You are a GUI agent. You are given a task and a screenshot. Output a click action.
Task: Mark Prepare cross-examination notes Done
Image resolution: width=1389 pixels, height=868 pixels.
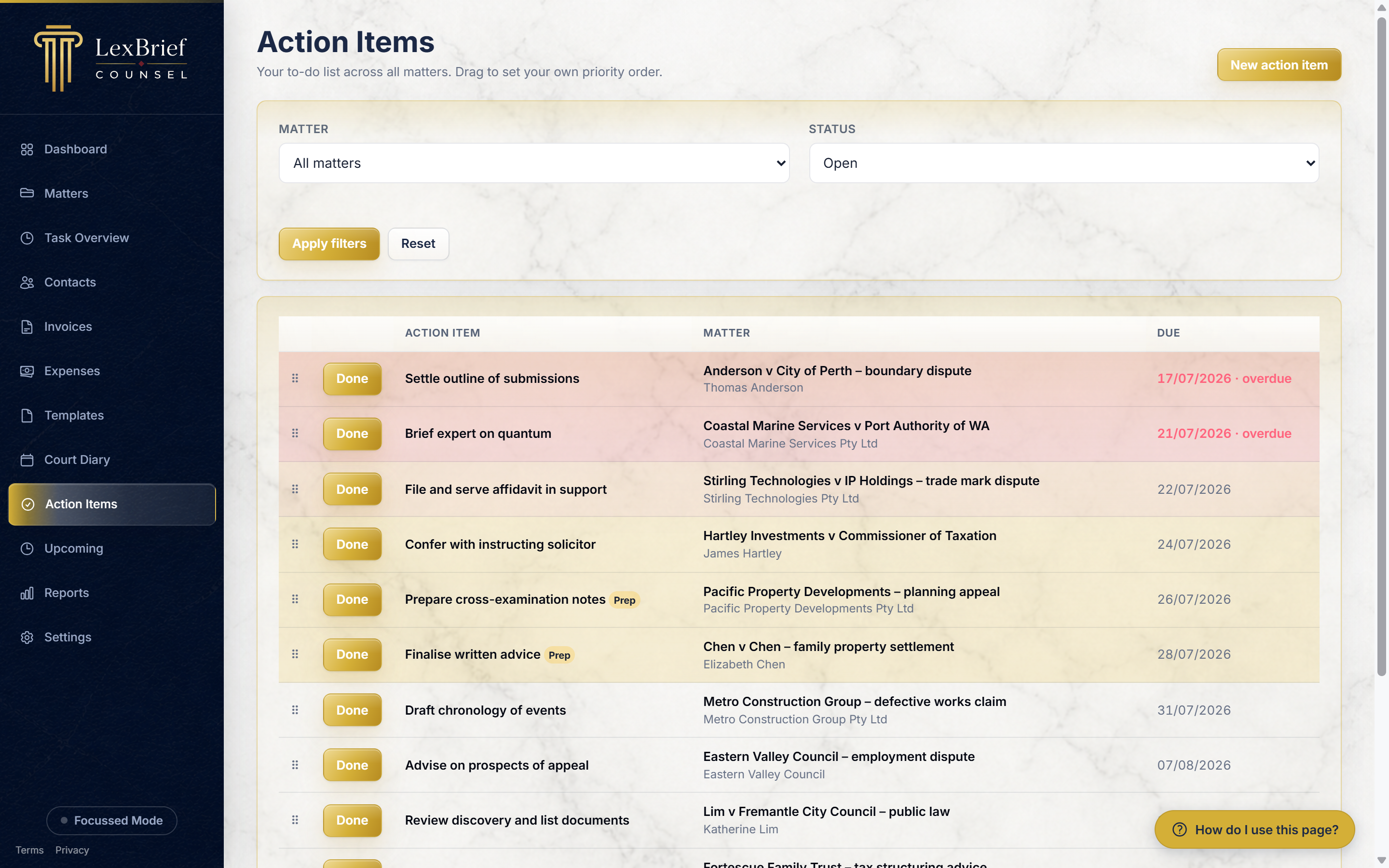pos(352,599)
